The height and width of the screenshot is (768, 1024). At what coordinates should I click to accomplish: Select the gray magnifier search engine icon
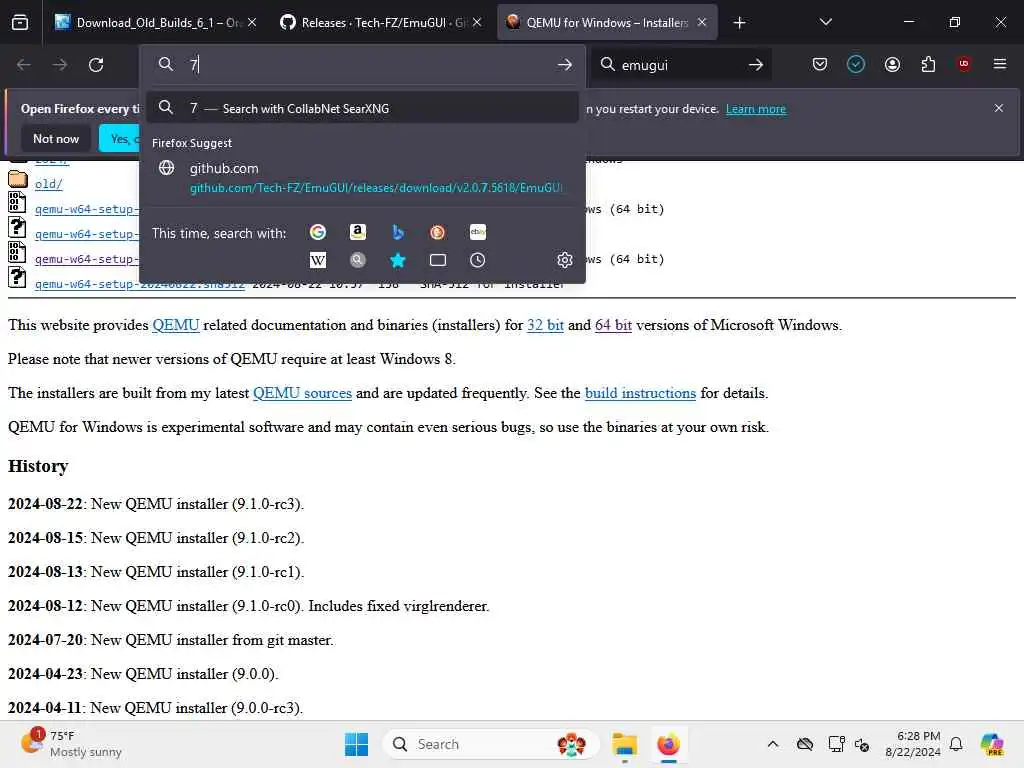(358, 261)
